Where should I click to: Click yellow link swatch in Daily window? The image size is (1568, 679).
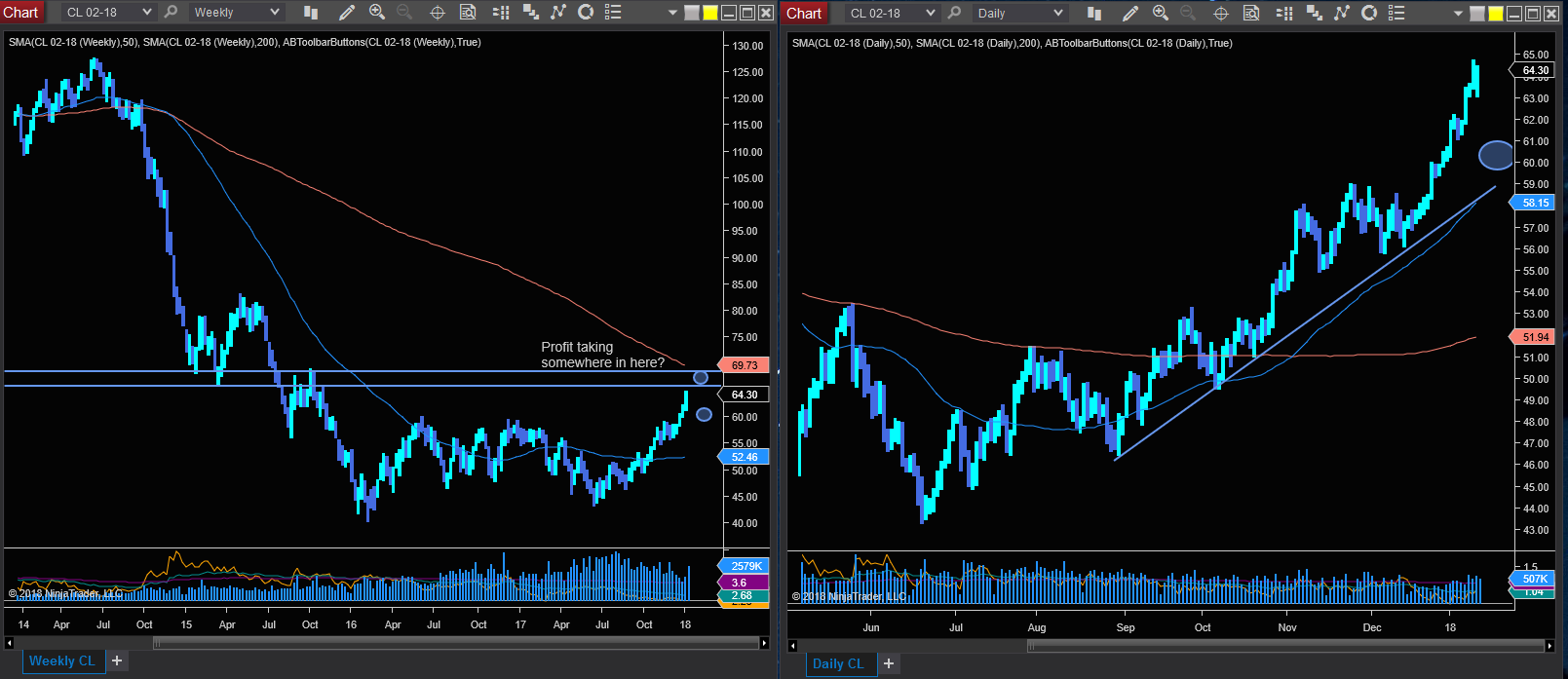pyautogui.click(x=1496, y=13)
